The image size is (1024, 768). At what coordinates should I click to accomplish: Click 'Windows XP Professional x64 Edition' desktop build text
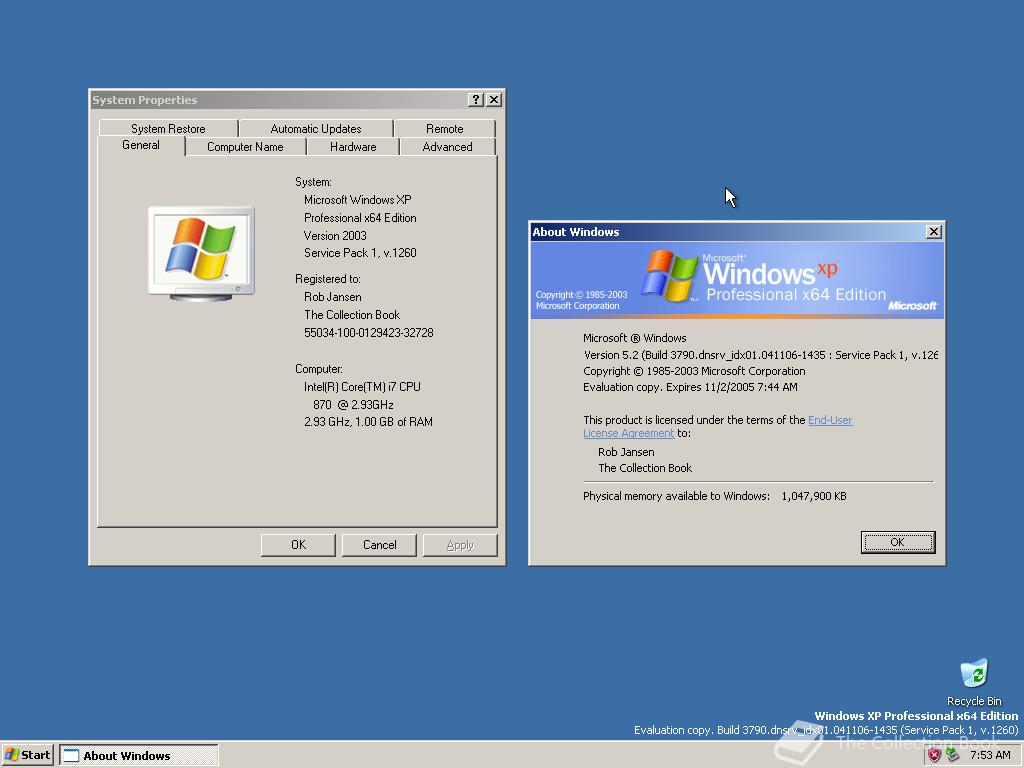pyautogui.click(x=916, y=716)
